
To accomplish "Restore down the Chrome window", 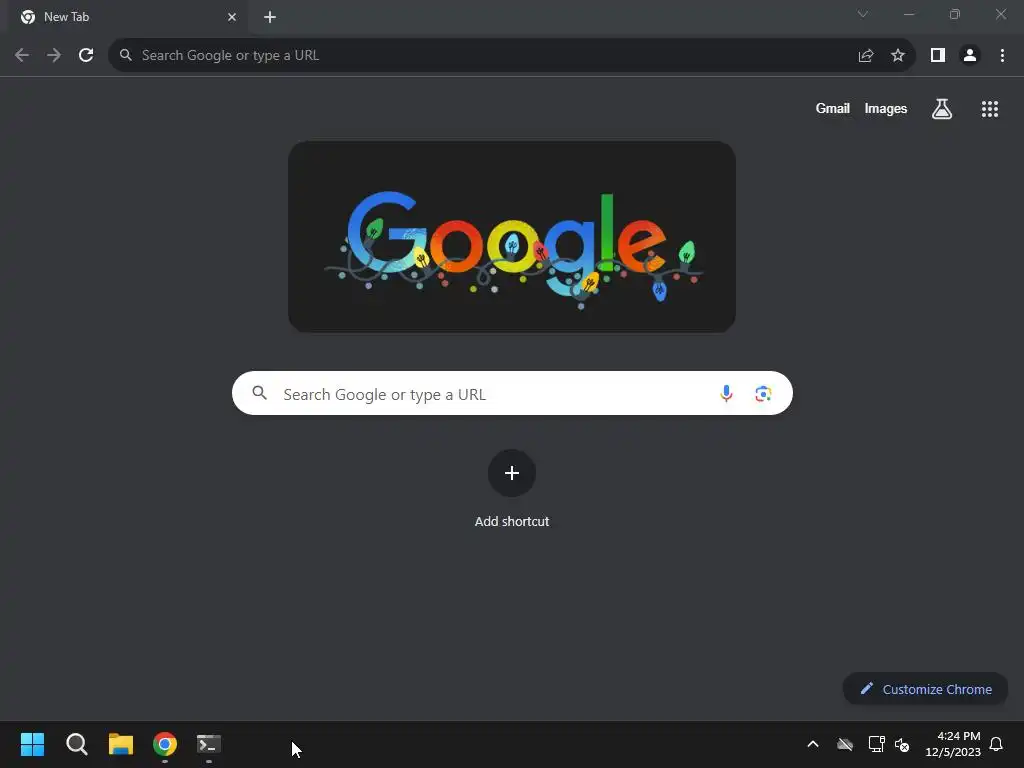I will [955, 14].
